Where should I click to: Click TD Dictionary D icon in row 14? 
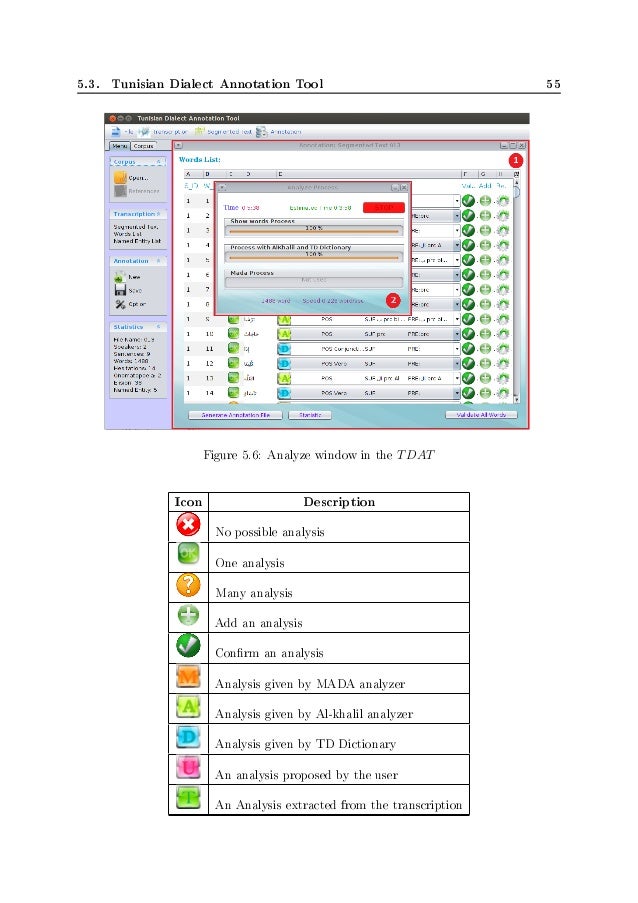[x=284, y=393]
